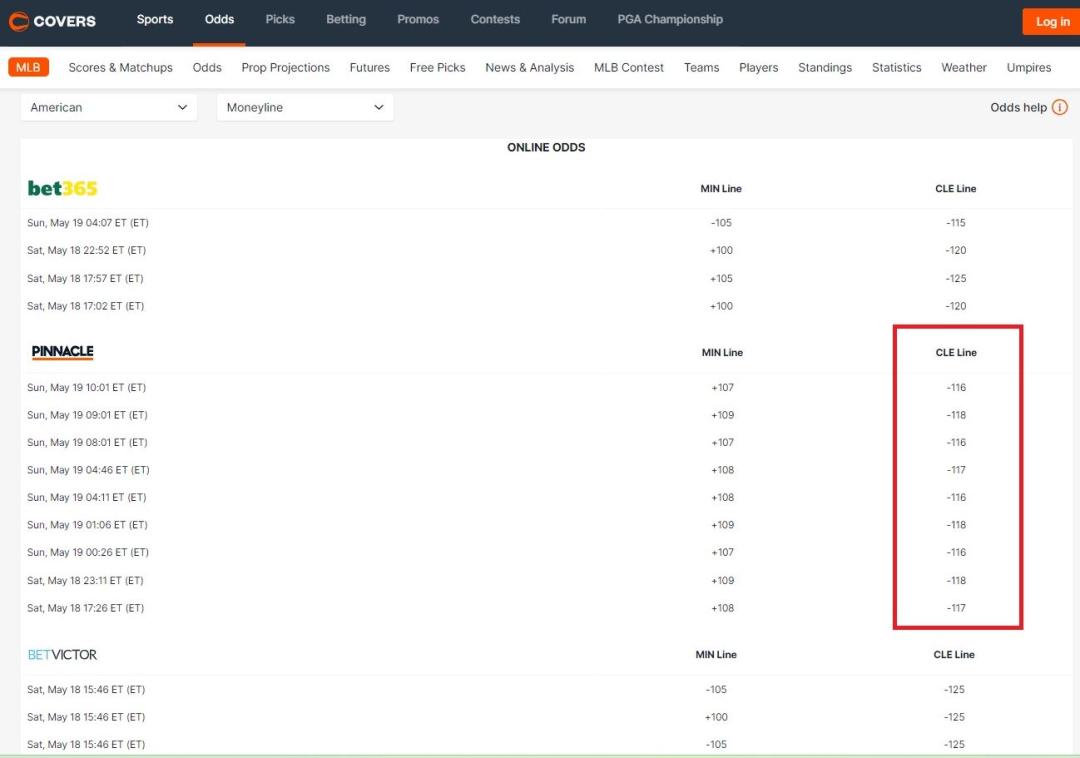Click the ONLINE ODDS heading
The image size is (1080, 758).
[x=546, y=147]
